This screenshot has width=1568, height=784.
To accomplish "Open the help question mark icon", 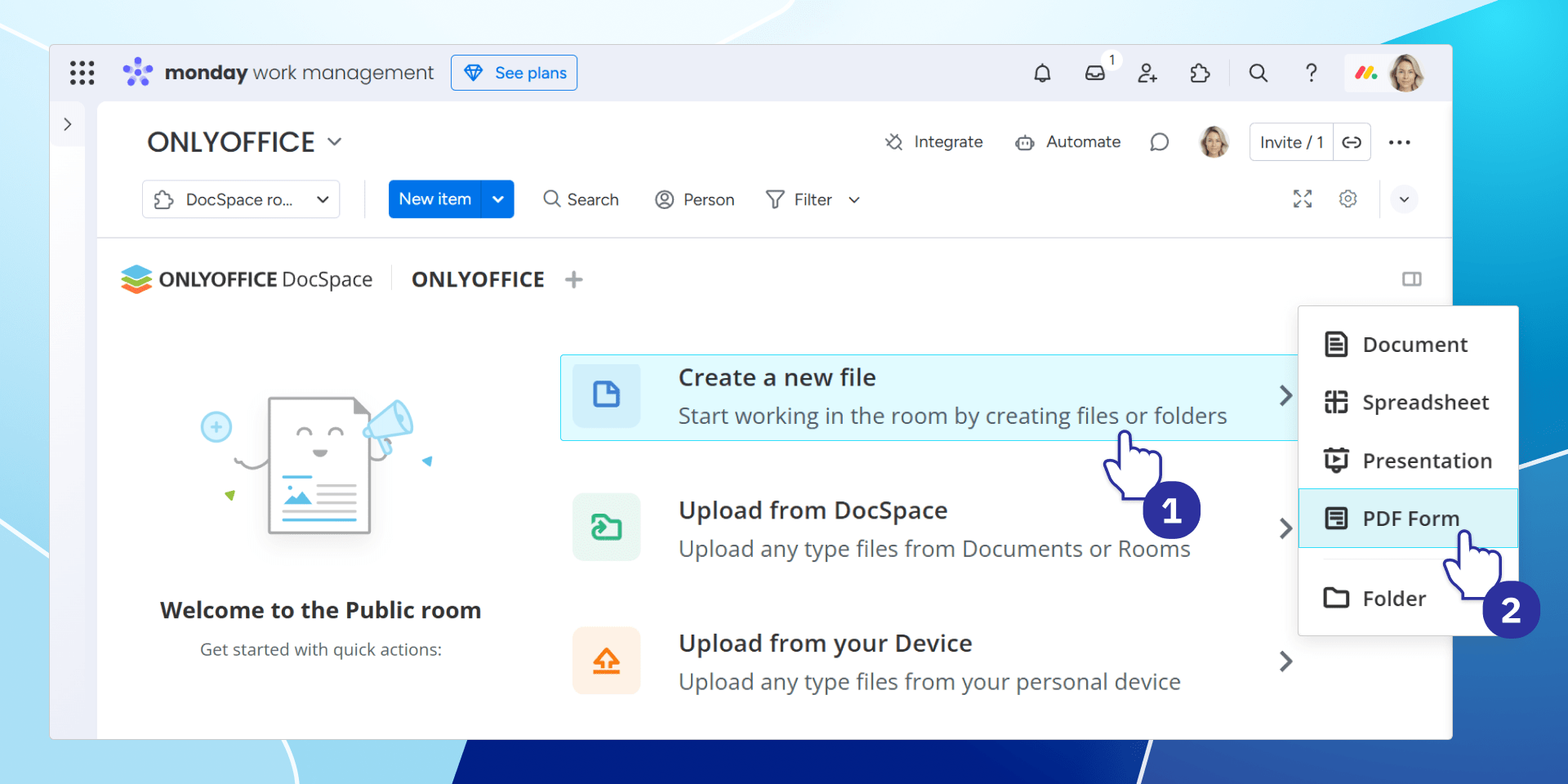I will point(1311,73).
